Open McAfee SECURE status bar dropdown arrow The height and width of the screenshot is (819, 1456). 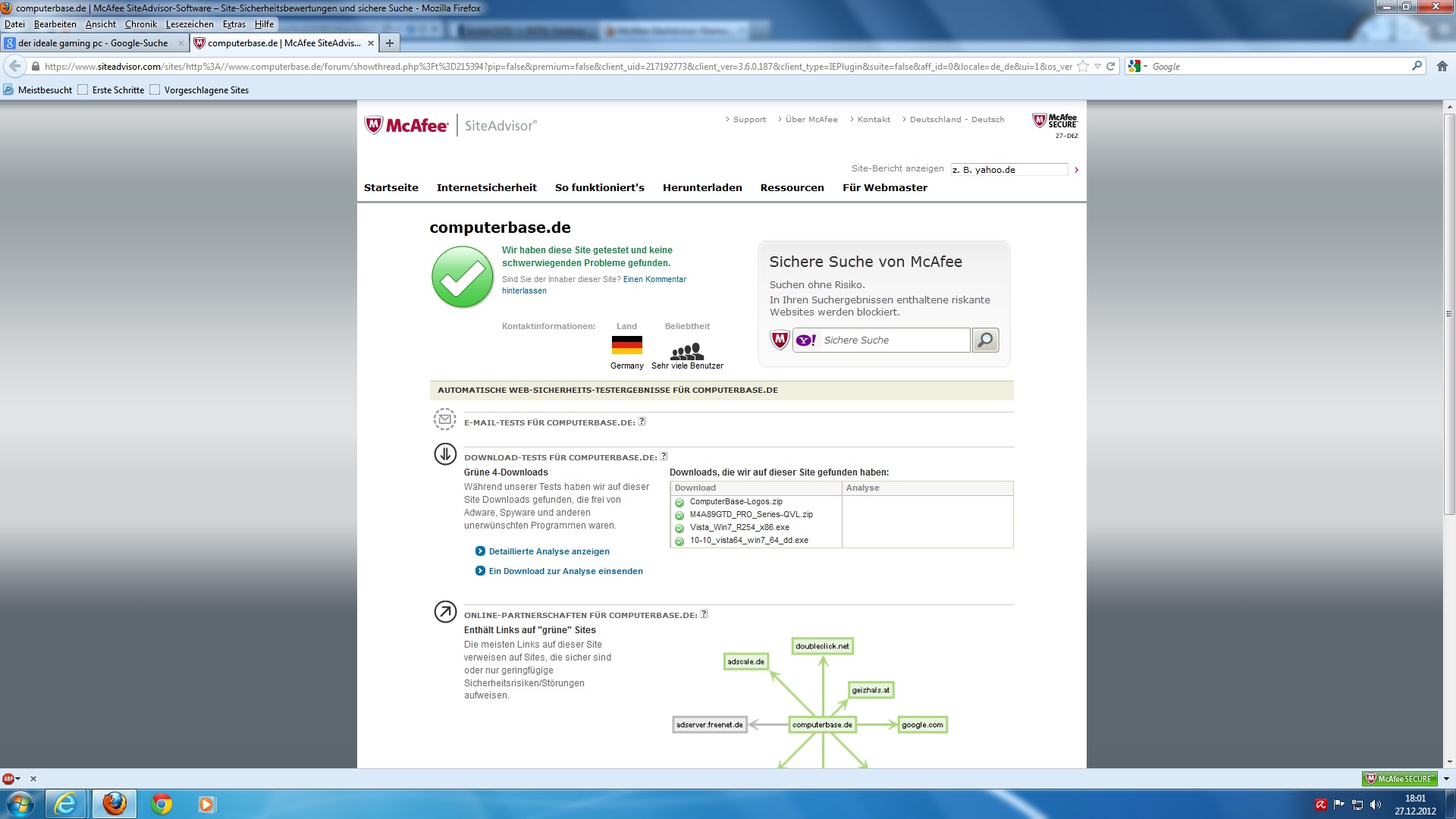point(1445,779)
